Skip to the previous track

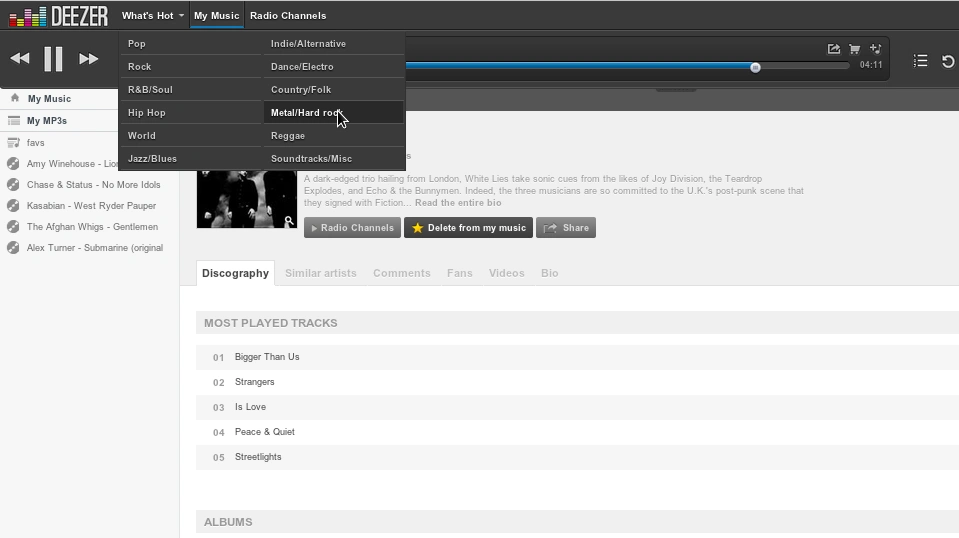click(x=20, y=59)
